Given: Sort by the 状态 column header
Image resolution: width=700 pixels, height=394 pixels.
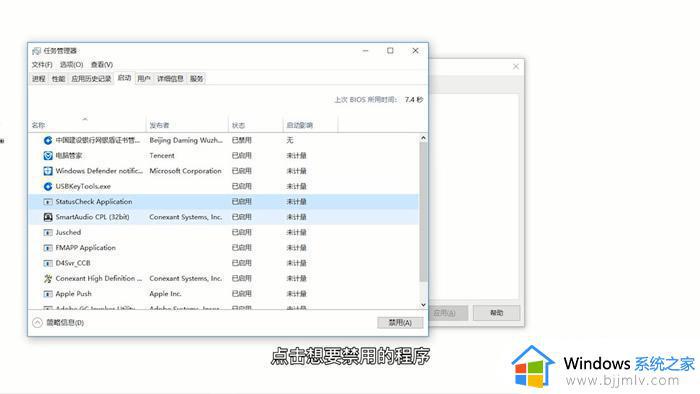Looking at the screenshot, I should [x=255, y=125].
